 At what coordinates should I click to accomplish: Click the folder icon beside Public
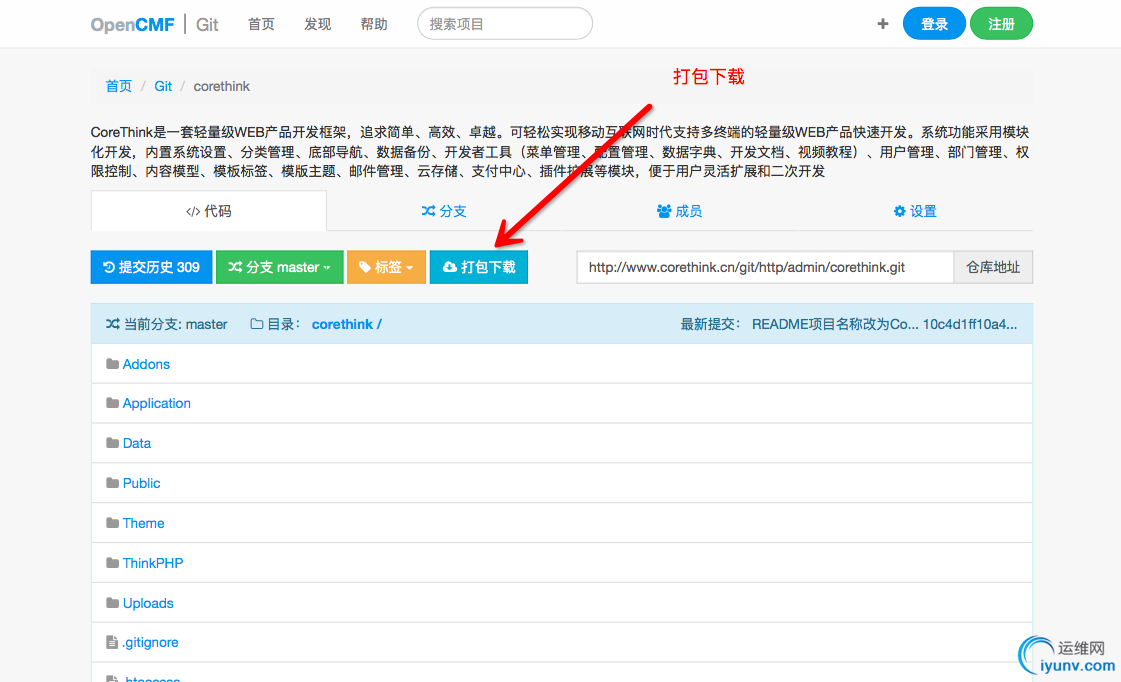112,483
